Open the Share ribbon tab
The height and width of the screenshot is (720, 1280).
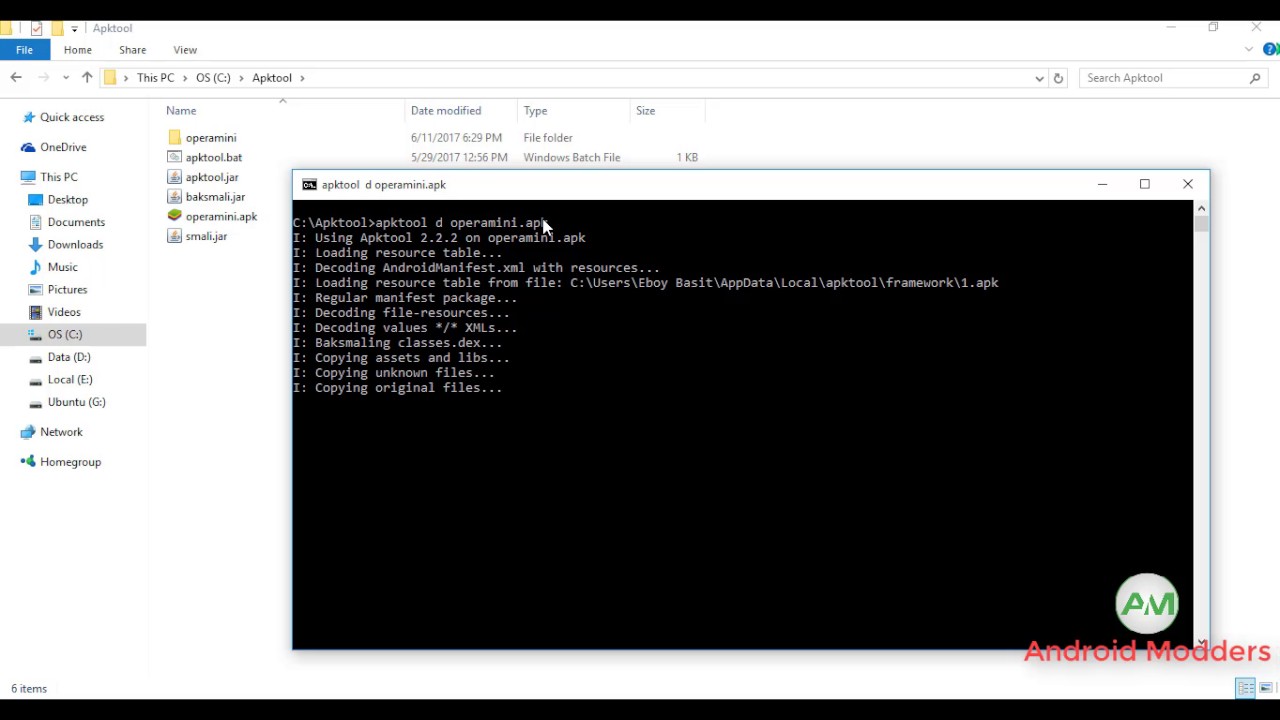(132, 50)
